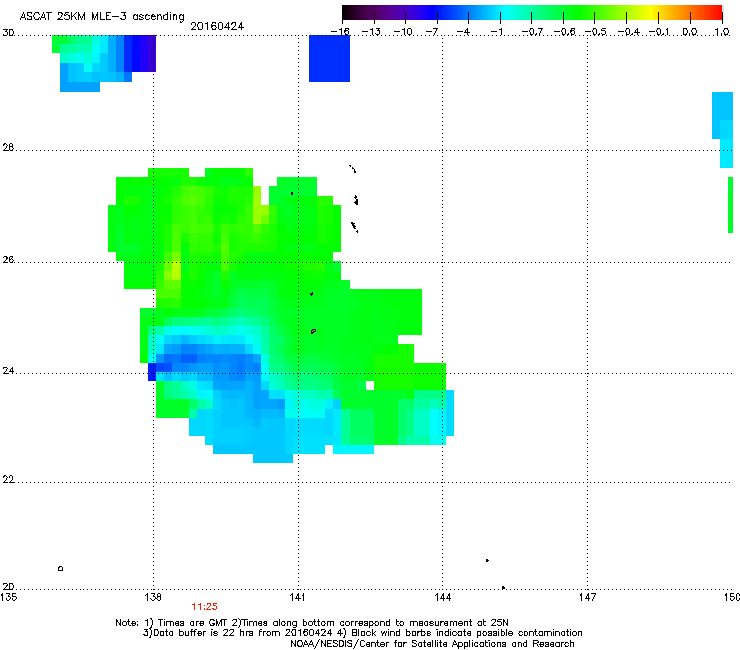This screenshot has height=650, width=740.
Task: Click the red overpass time '11:25'
Action: point(204,607)
